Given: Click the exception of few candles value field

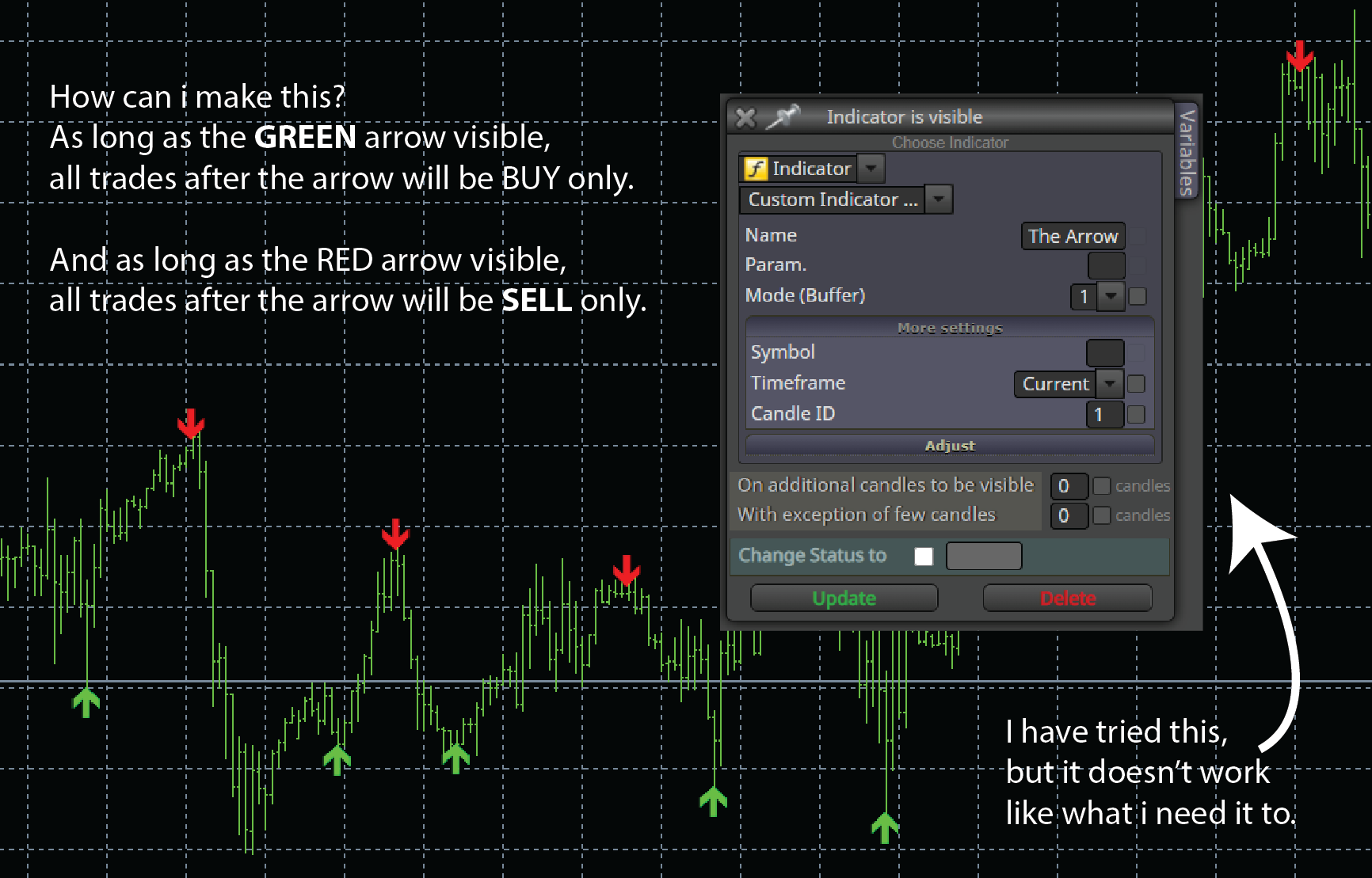Looking at the screenshot, I should pos(1069,516).
